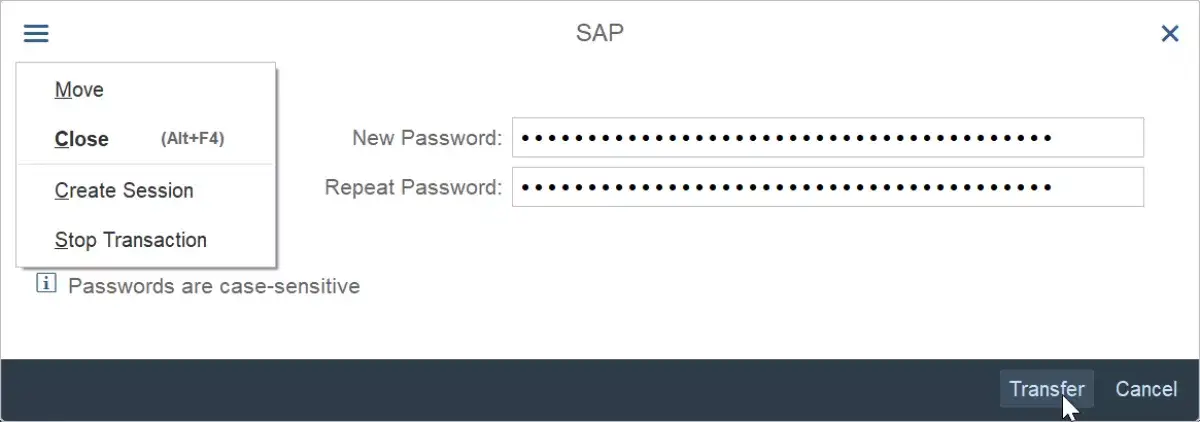This screenshot has height=422, width=1200.
Task: Open the hamburger menu icon
Action: 36,34
